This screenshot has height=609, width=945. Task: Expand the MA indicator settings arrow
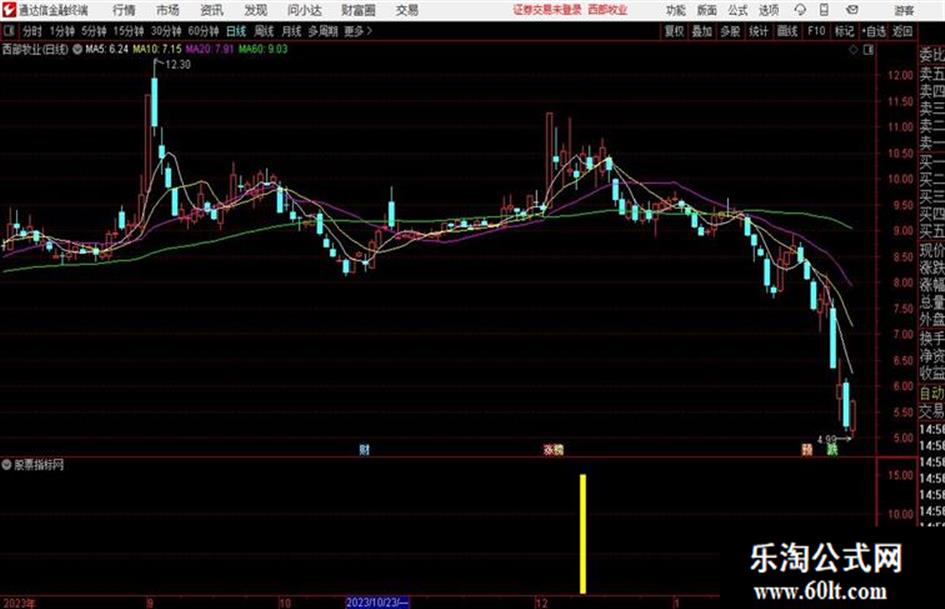77,49
